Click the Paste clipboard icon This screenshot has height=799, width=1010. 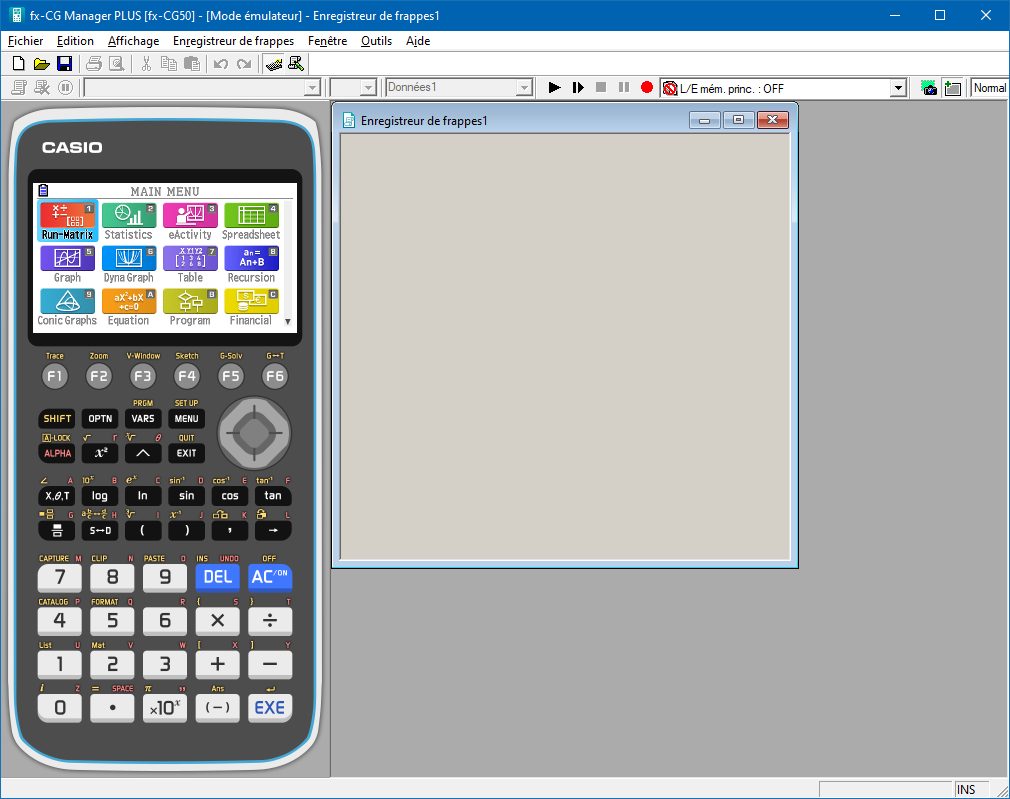[x=191, y=64]
